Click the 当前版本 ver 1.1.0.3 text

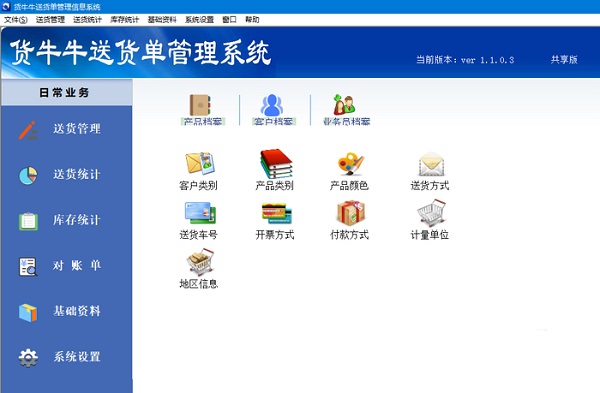[x=465, y=60]
